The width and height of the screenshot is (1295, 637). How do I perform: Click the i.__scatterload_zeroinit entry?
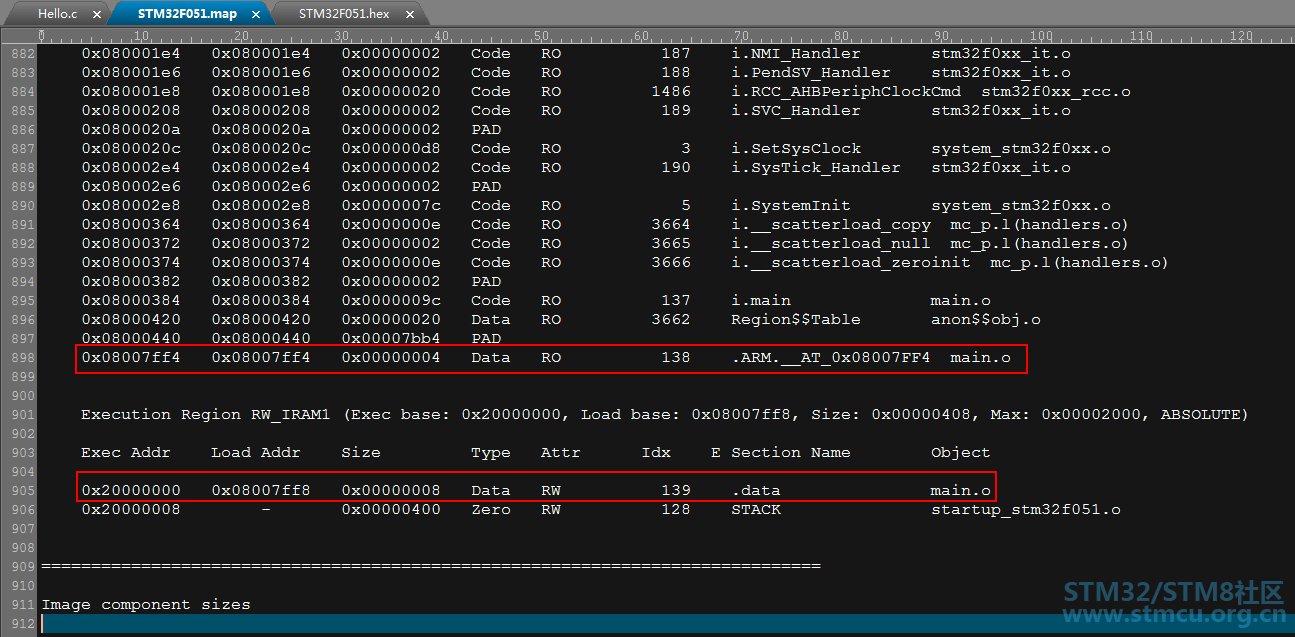click(x=851, y=263)
